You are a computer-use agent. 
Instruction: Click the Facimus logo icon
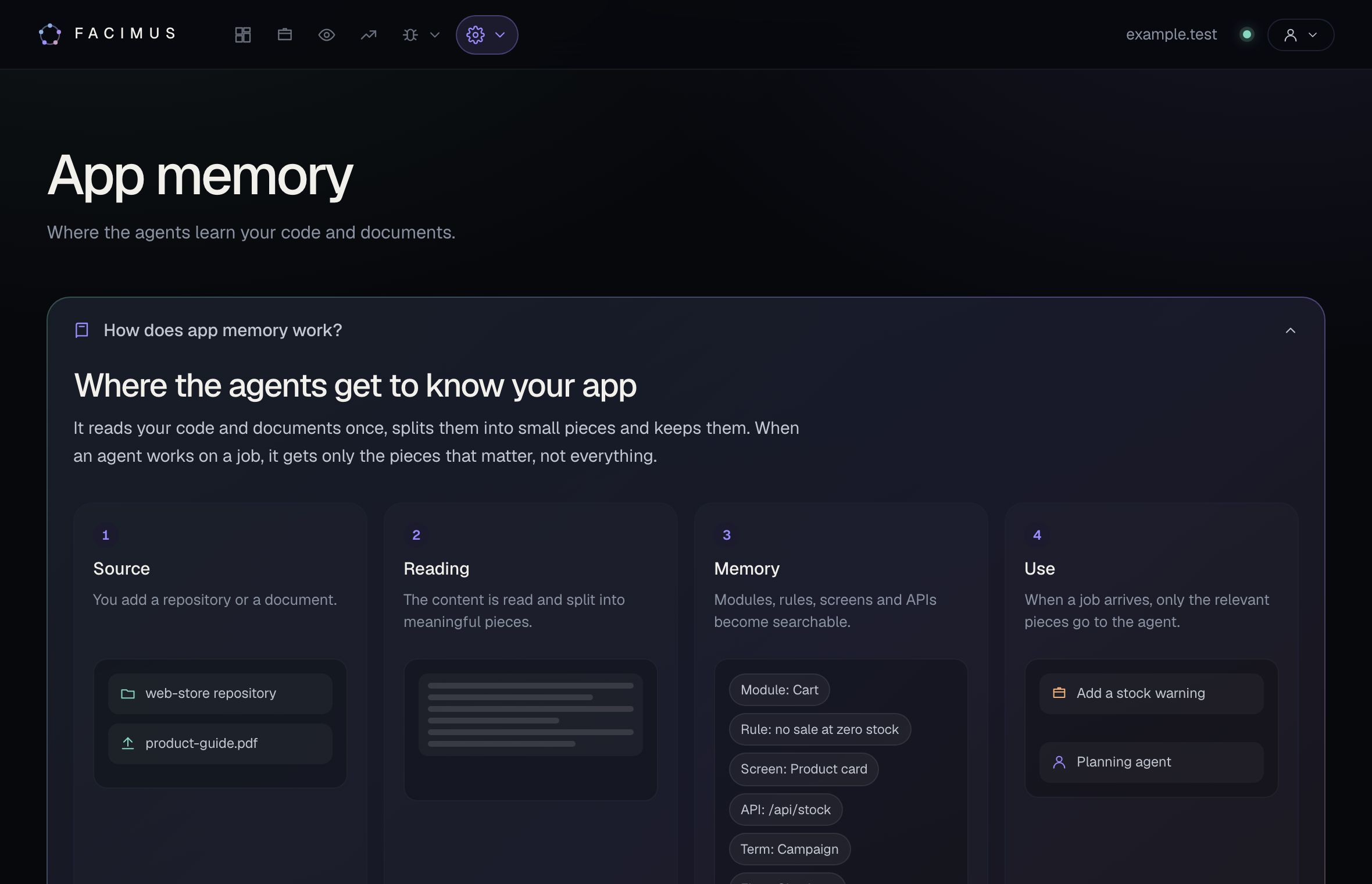pyautogui.click(x=50, y=34)
